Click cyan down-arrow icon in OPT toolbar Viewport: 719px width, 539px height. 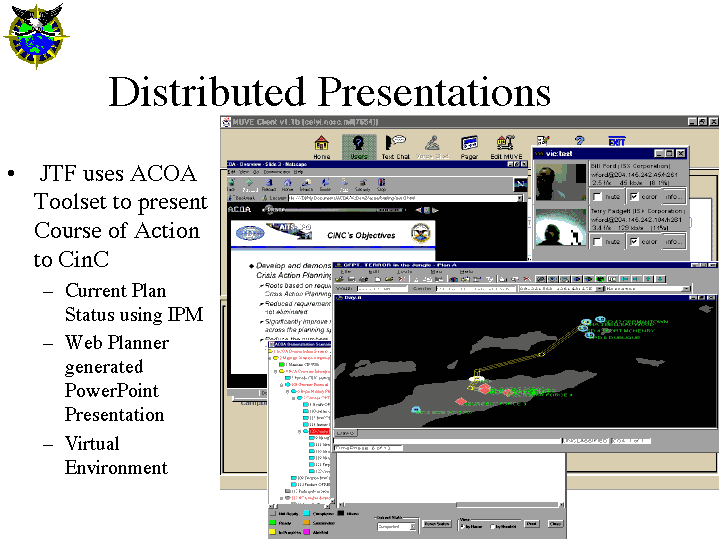[x=660, y=279]
